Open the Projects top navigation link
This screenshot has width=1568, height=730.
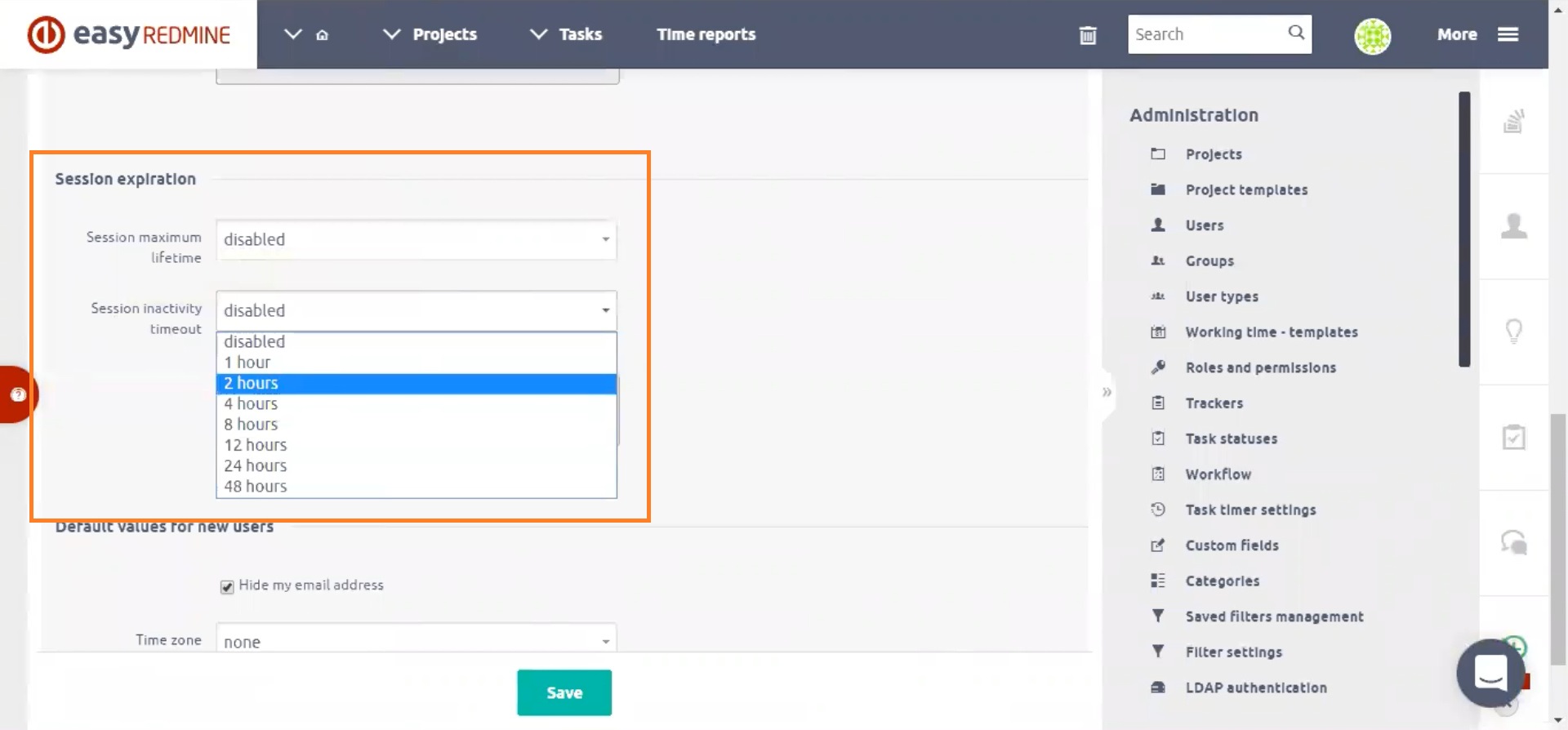445,34
